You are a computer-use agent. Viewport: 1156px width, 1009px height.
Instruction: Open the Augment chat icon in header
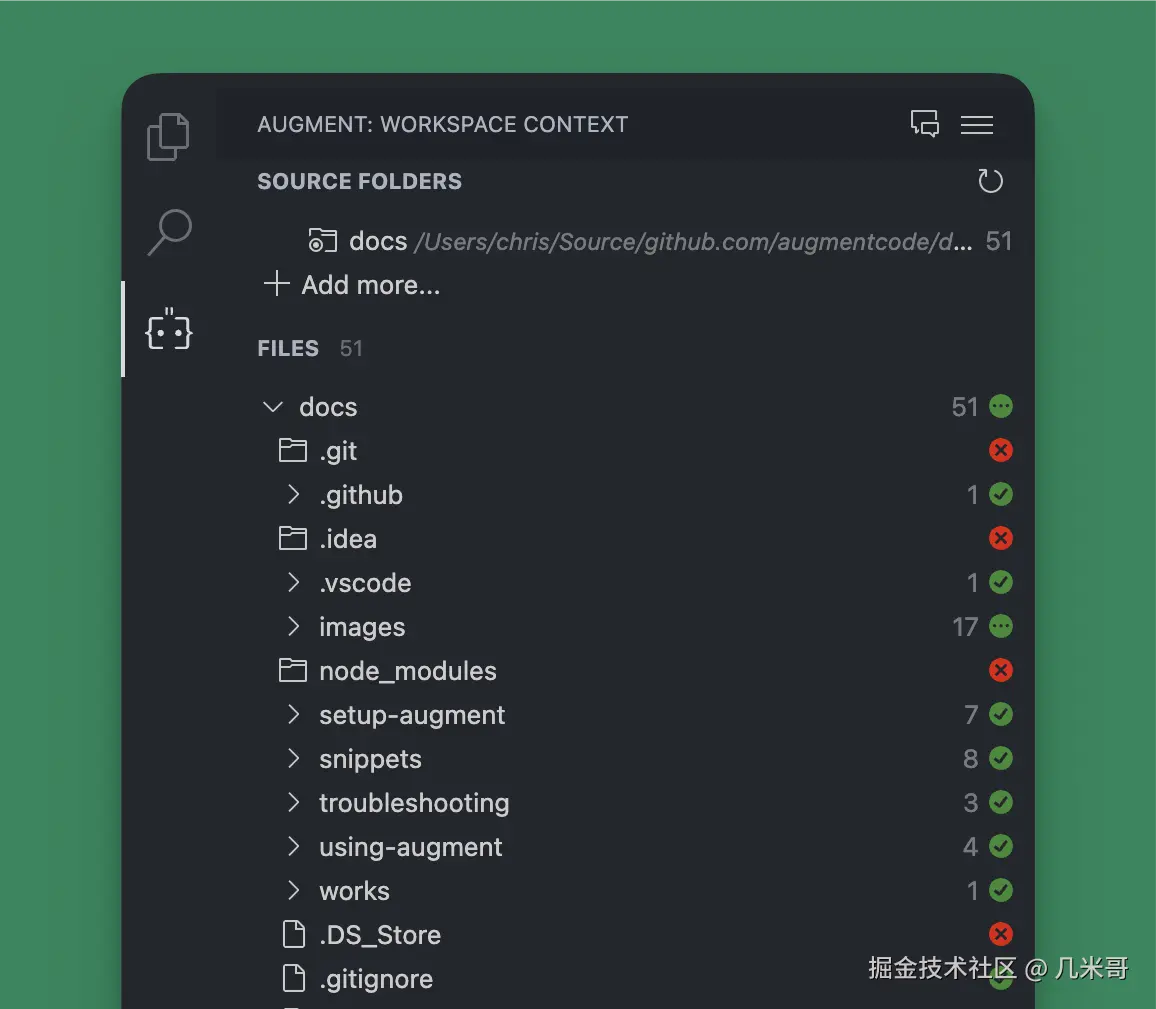tap(924, 124)
